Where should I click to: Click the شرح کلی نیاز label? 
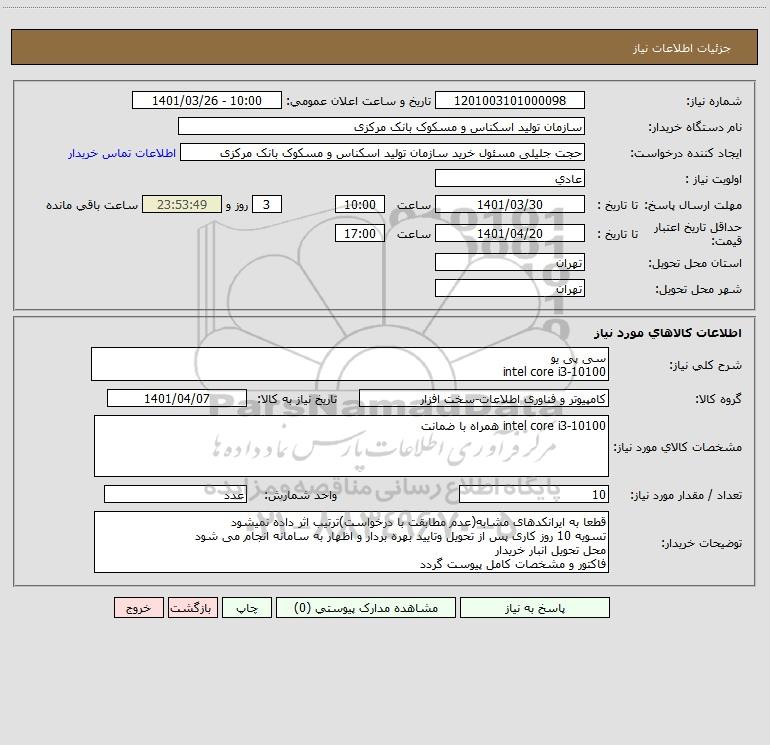pos(706,365)
